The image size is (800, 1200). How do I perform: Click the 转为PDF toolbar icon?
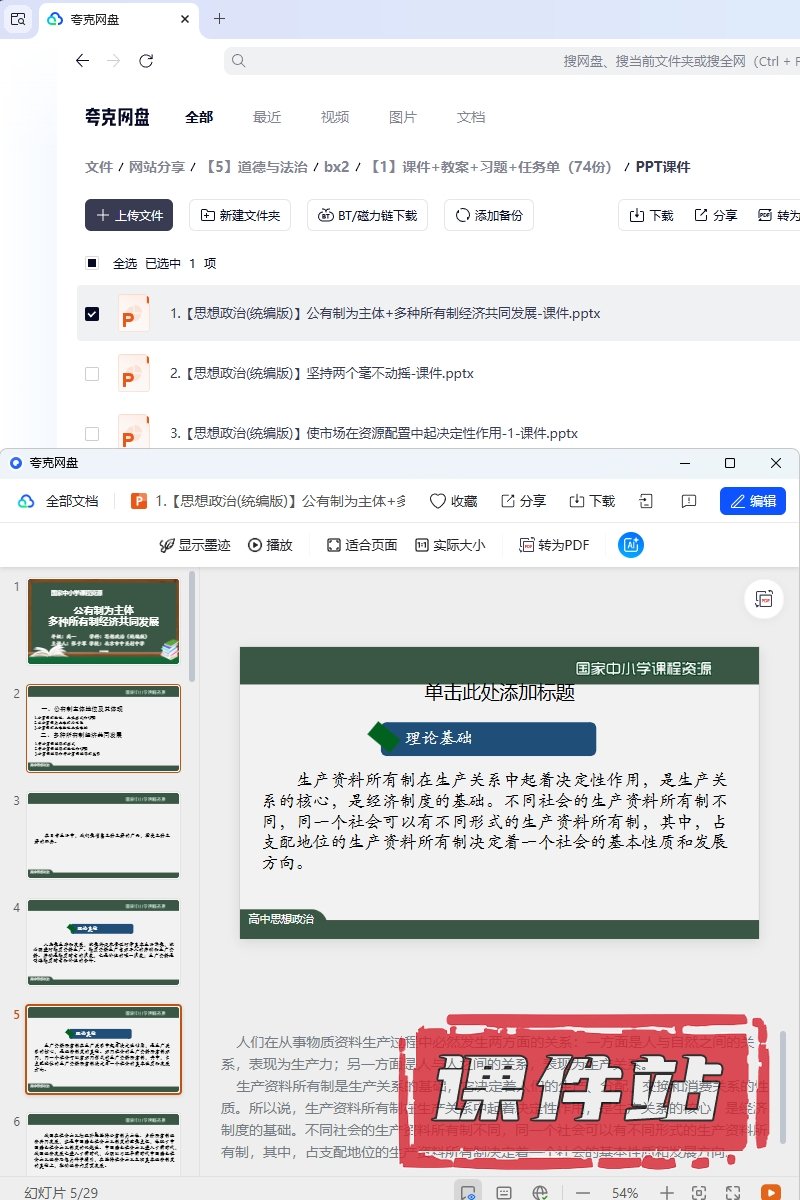[554, 545]
